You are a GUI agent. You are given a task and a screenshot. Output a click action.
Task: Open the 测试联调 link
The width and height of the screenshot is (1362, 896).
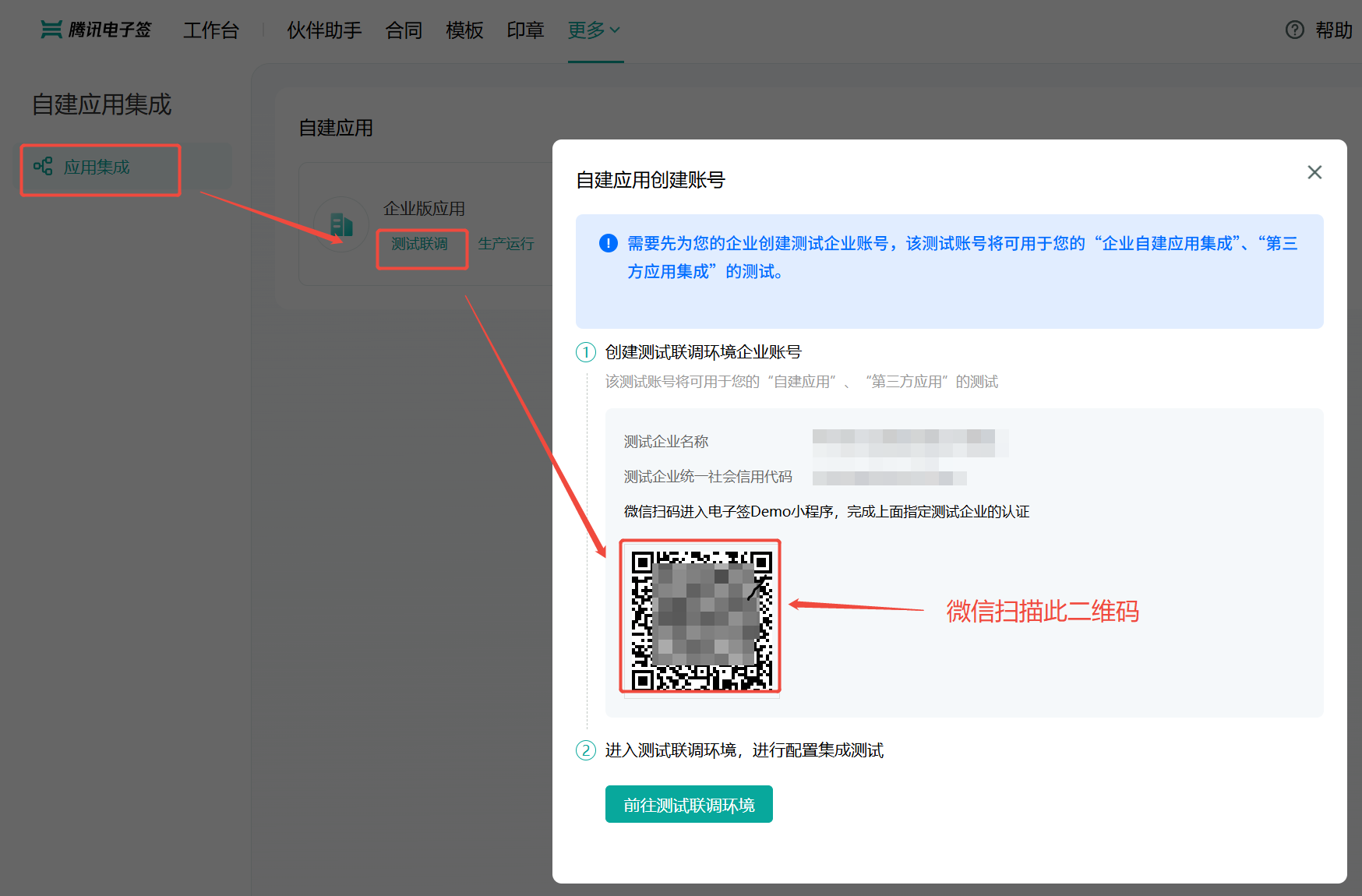pyautogui.click(x=419, y=244)
